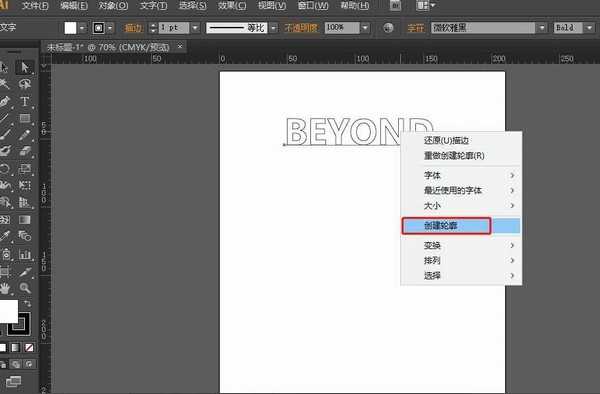Click the 不透明度 opacity panel link
This screenshot has width=600, height=394.
click(x=301, y=28)
